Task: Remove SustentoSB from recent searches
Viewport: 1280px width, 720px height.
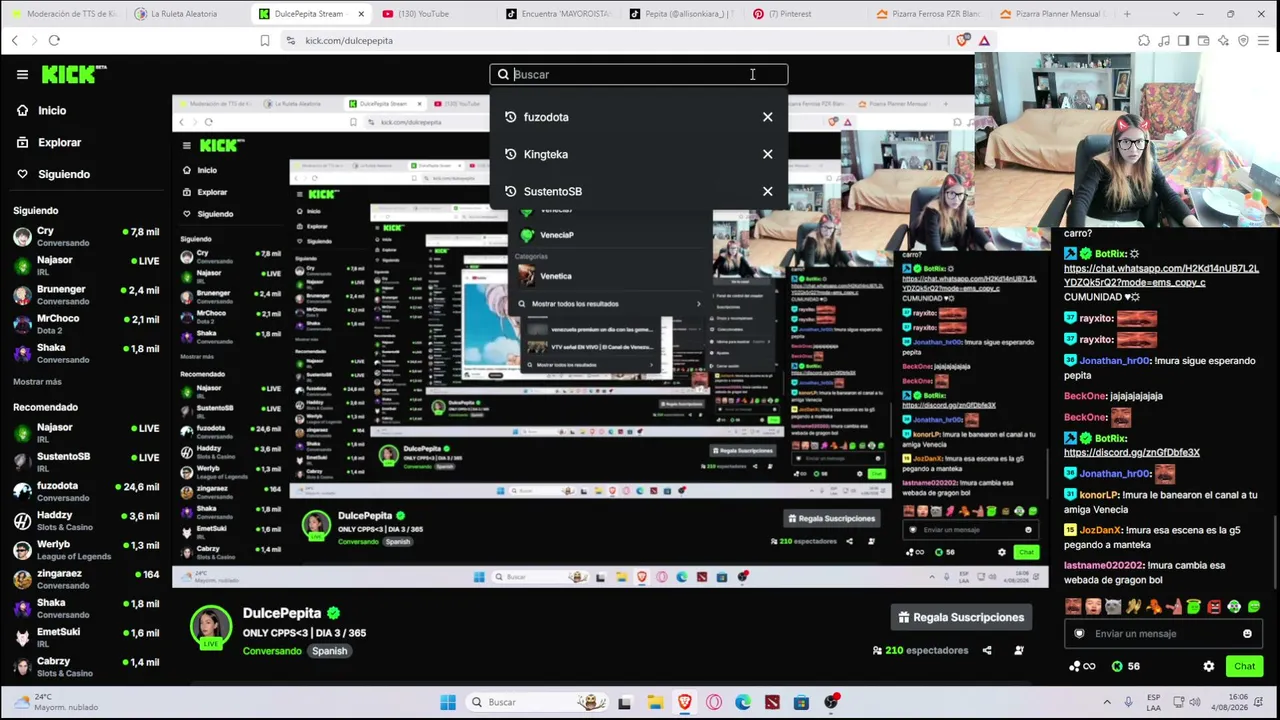Action: tap(767, 191)
